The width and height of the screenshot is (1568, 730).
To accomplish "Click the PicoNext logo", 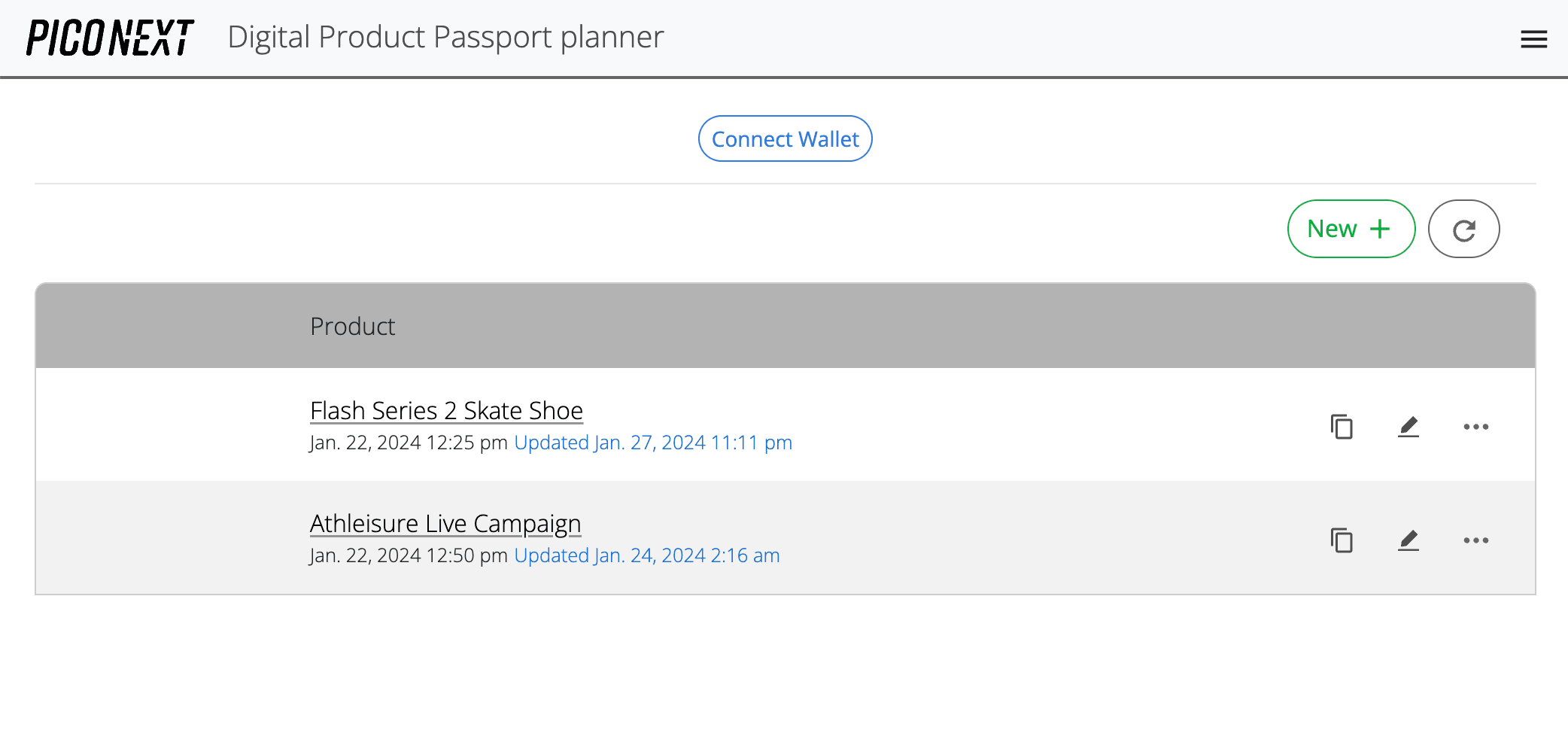I will [x=110, y=38].
